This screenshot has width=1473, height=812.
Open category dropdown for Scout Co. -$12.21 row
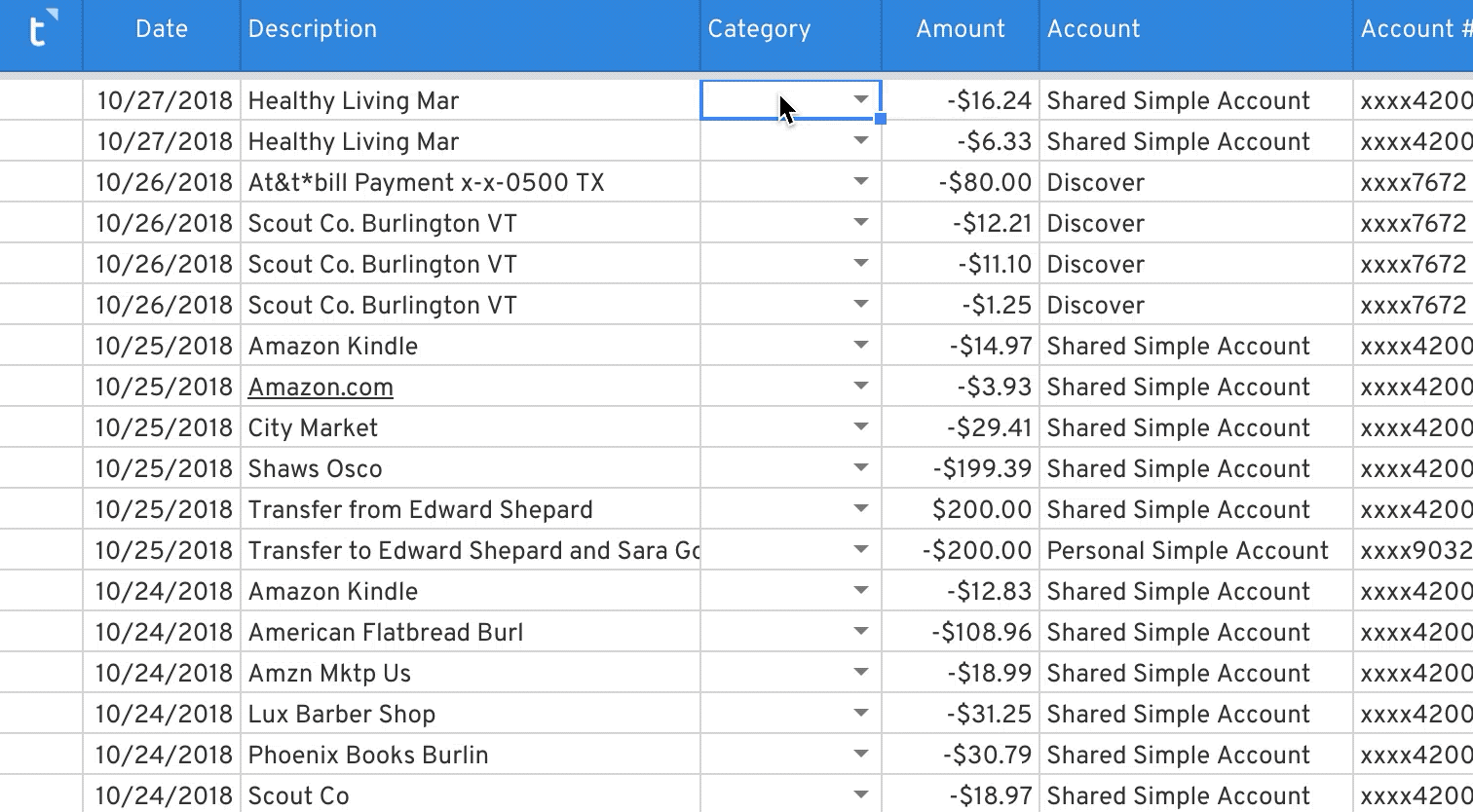pyautogui.click(x=861, y=223)
